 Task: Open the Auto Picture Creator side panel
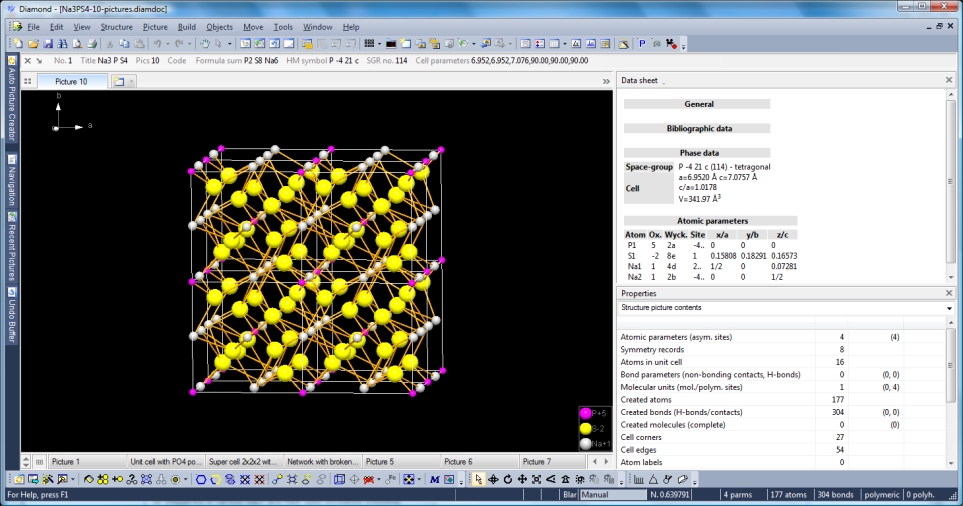[x=12, y=104]
